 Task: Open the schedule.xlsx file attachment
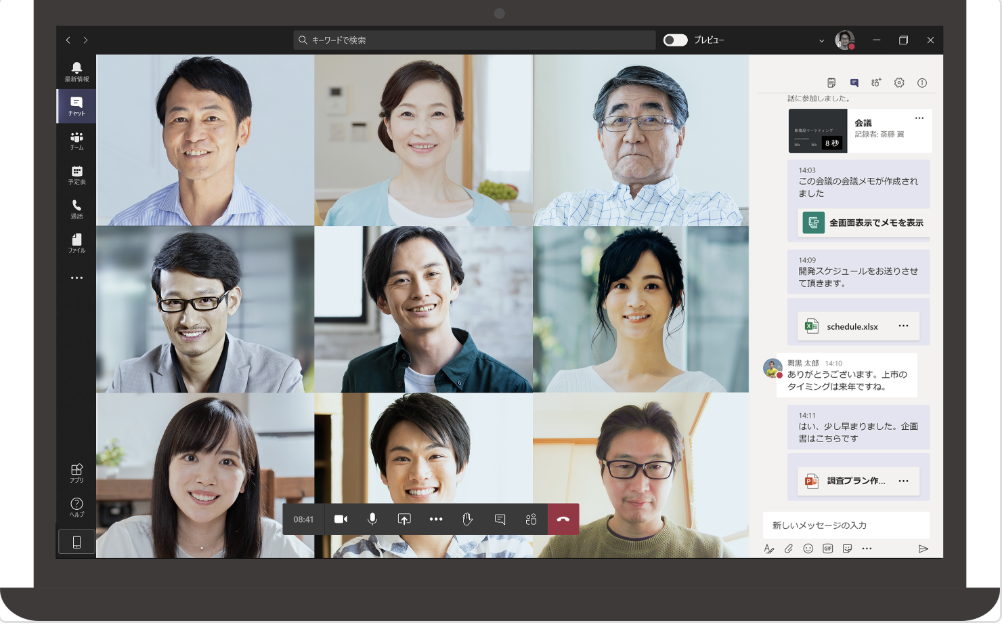click(852, 326)
